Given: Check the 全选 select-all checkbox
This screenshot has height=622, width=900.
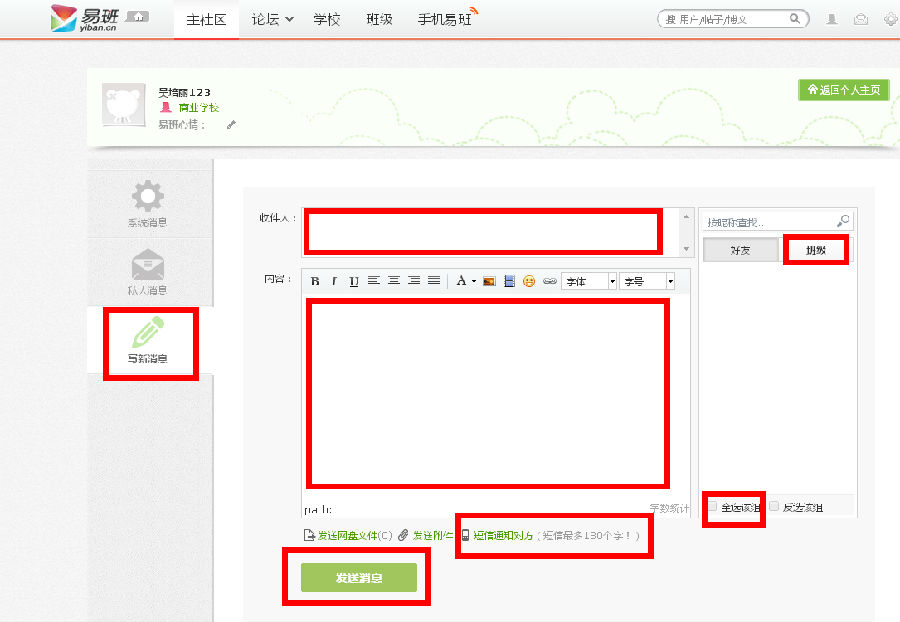Looking at the screenshot, I should tap(712, 507).
